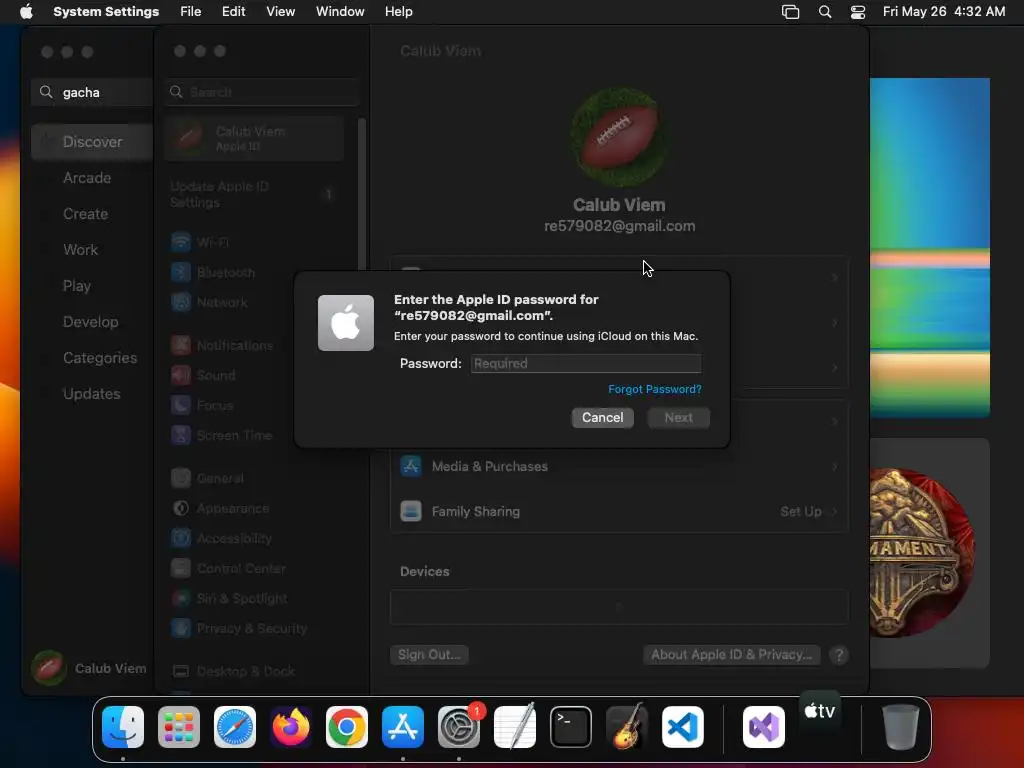Image resolution: width=1024 pixels, height=768 pixels.
Task: Open Spotlight search in menu bar
Action: pos(825,12)
